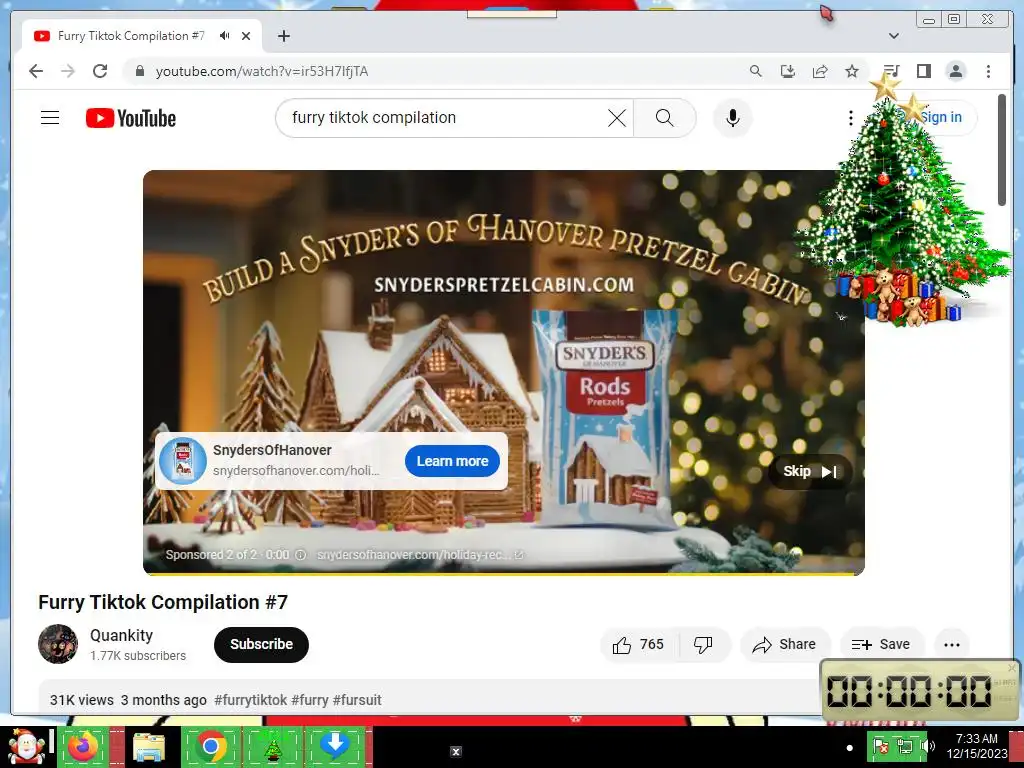Open the blue download arrow taskbar app
The width and height of the screenshot is (1024, 768).
point(335,746)
